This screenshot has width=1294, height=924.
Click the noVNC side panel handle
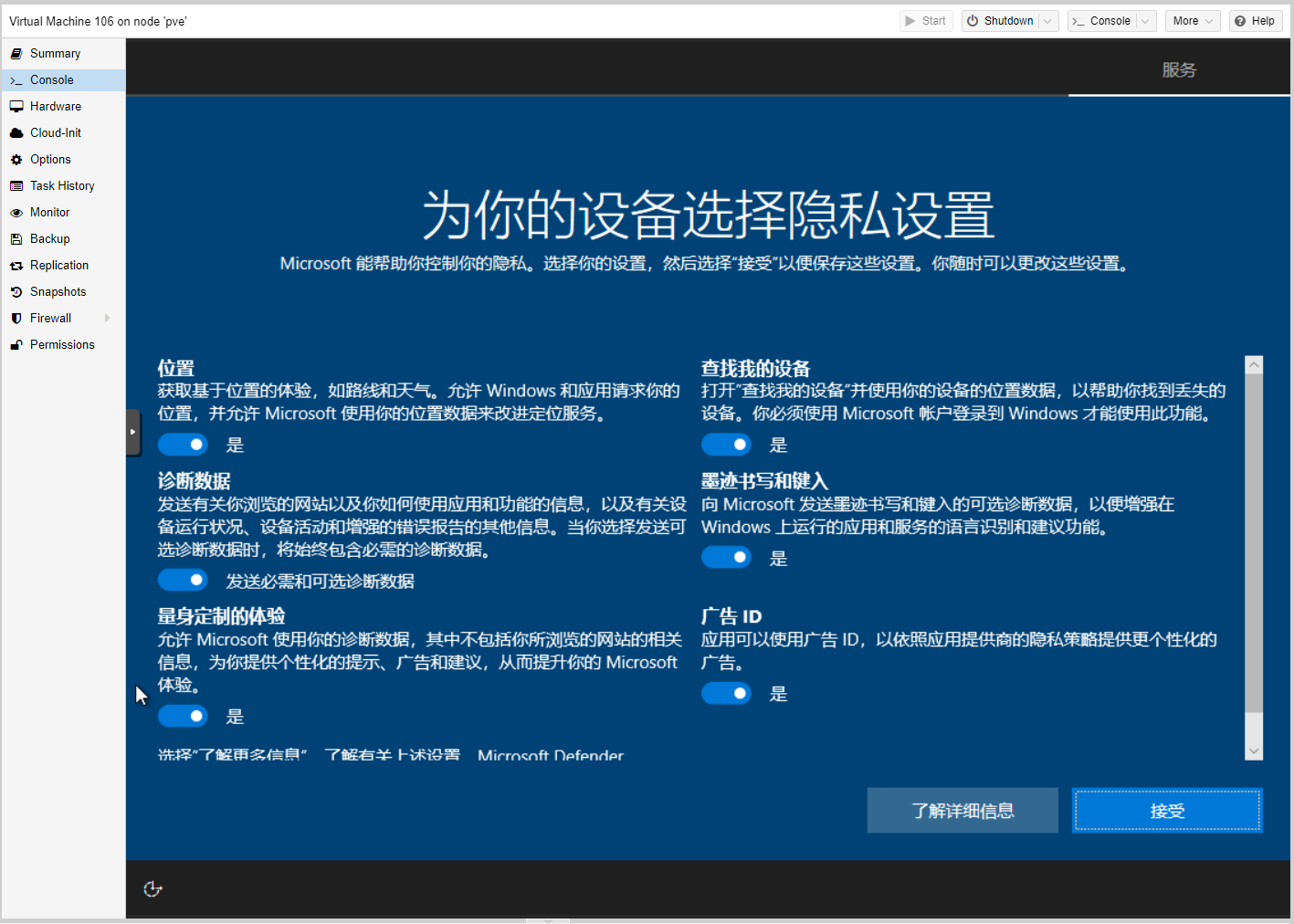133,432
